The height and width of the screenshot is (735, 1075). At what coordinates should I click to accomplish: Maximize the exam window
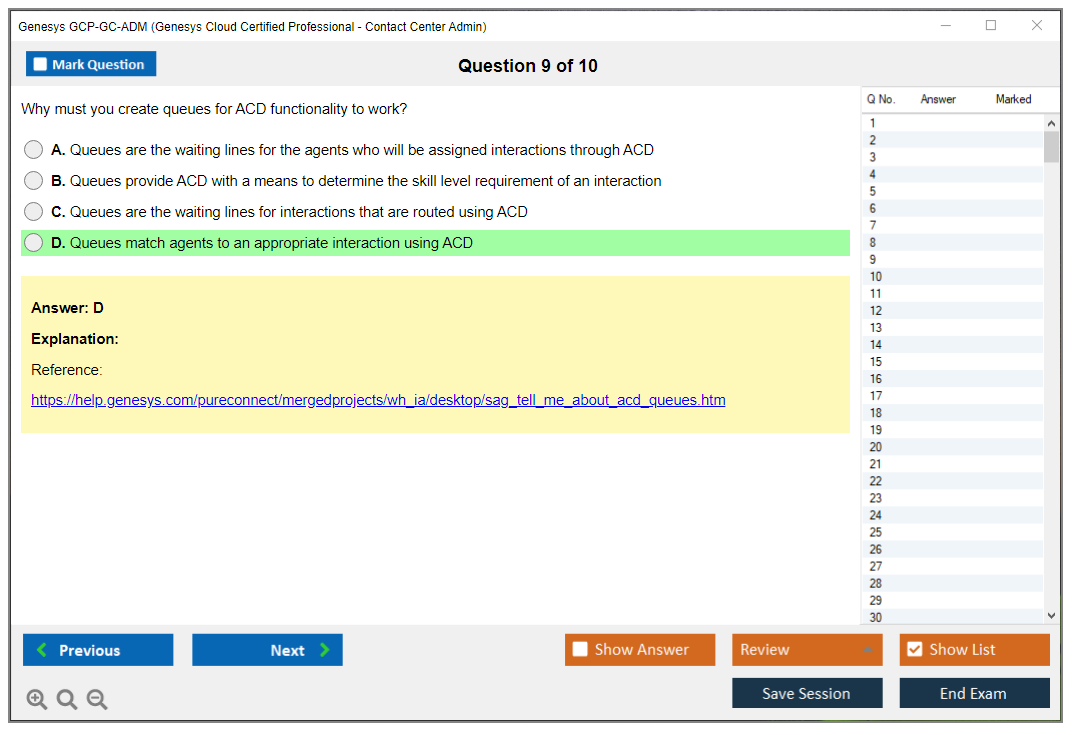pos(991,26)
